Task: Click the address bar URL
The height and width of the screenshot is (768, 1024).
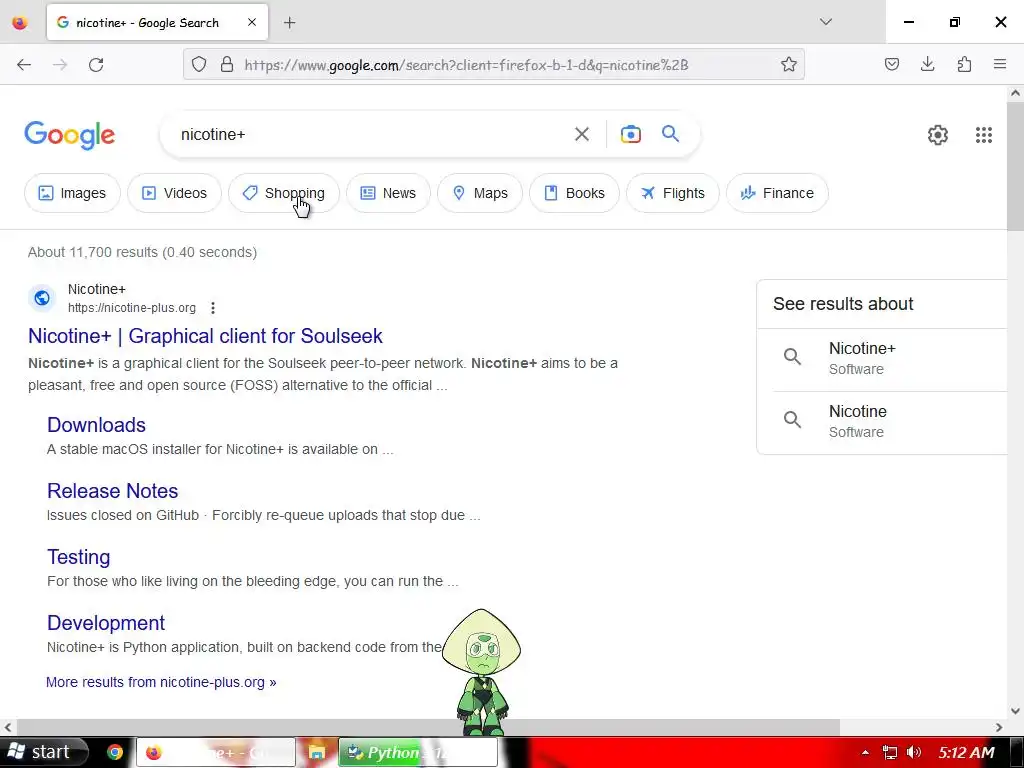Action: tap(466, 65)
